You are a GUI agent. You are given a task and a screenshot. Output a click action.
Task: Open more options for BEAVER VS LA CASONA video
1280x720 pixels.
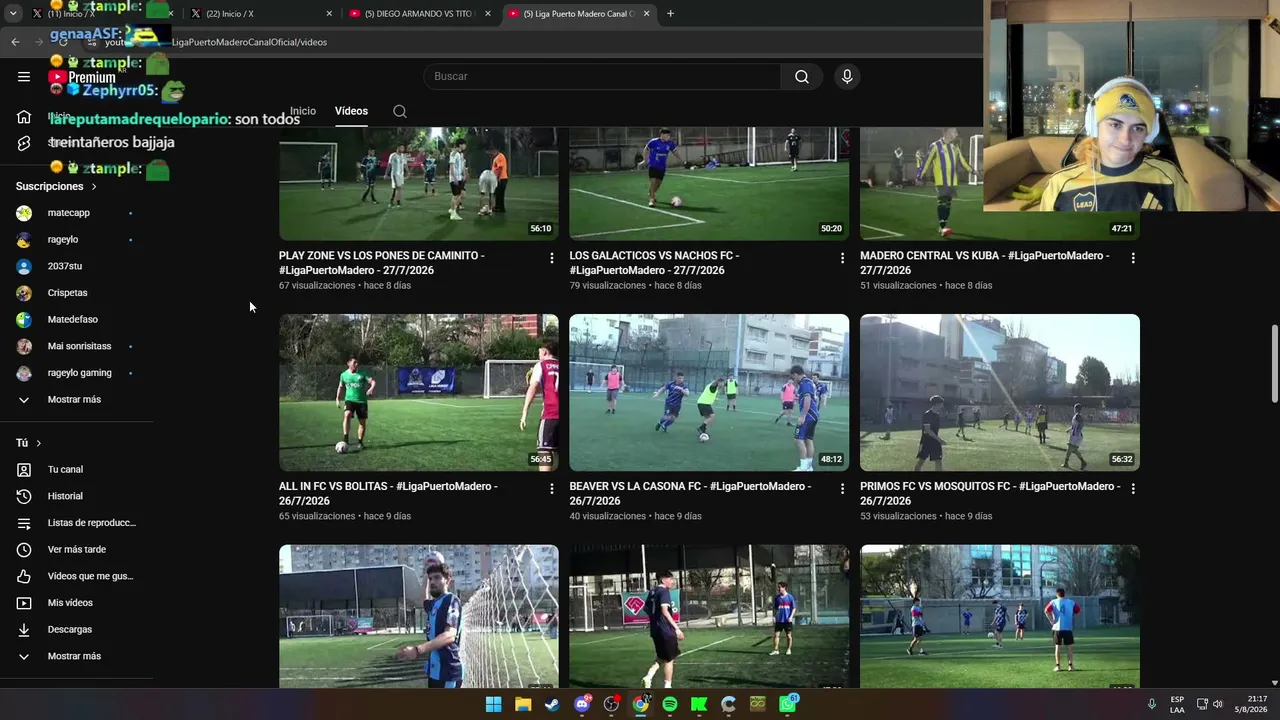(x=842, y=489)
